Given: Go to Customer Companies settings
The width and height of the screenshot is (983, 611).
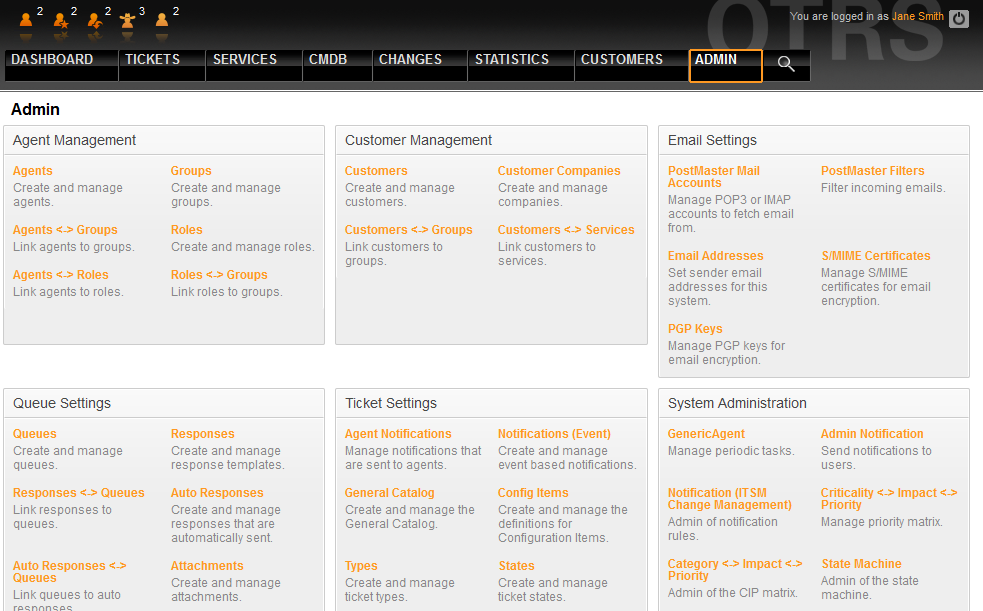Looking at the screenshot, I should click(559, 171).
